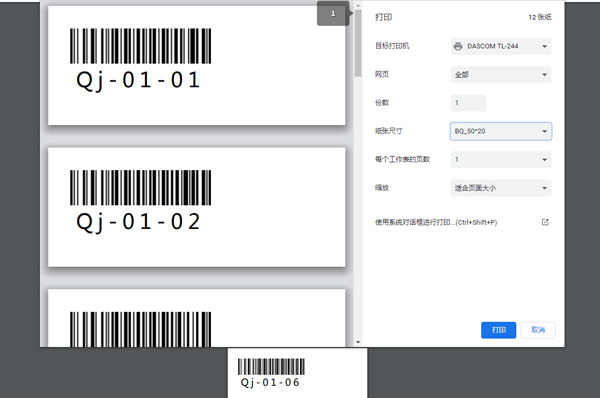Click the preview scrollbar thumb
Viewport: 600px width, 398px height.
click(358, 43)
